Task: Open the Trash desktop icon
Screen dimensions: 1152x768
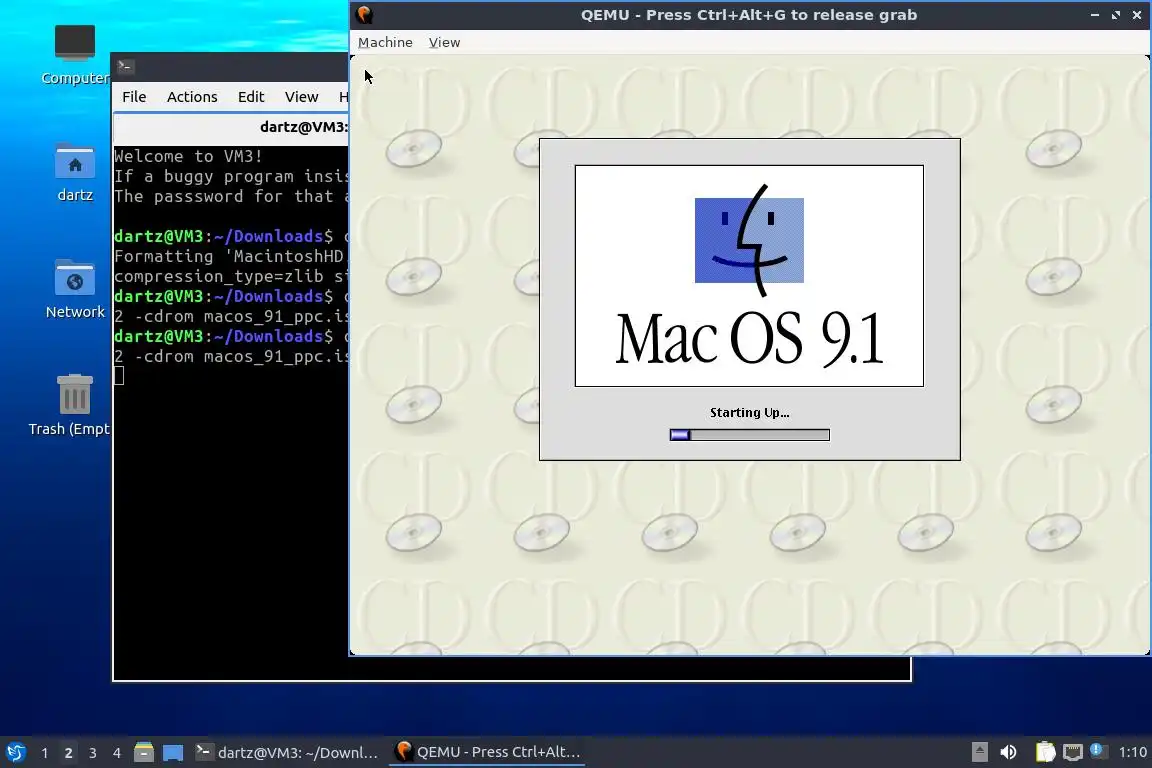Action: coord(74,405)
